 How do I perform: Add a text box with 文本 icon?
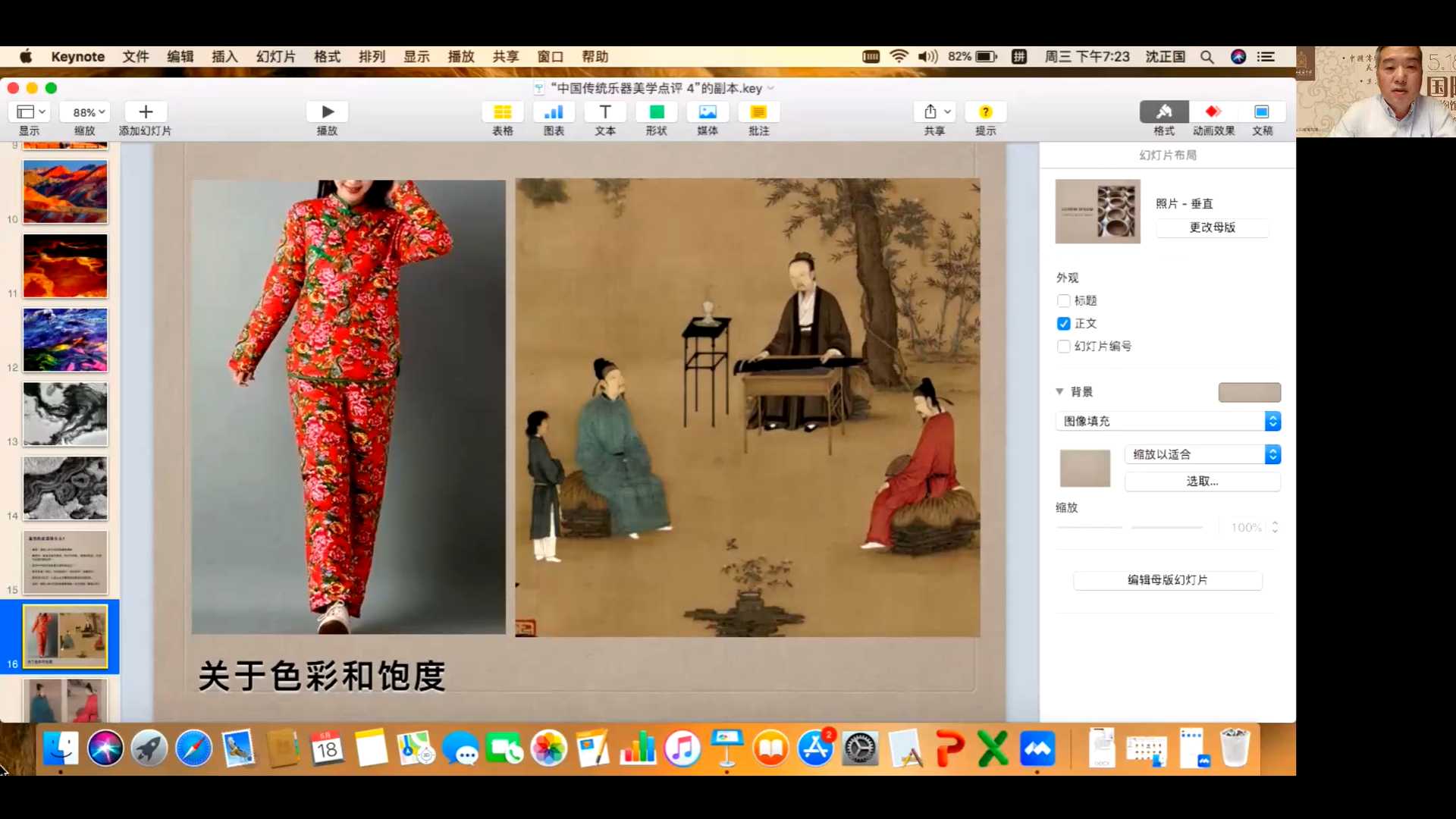pos(605,112)
